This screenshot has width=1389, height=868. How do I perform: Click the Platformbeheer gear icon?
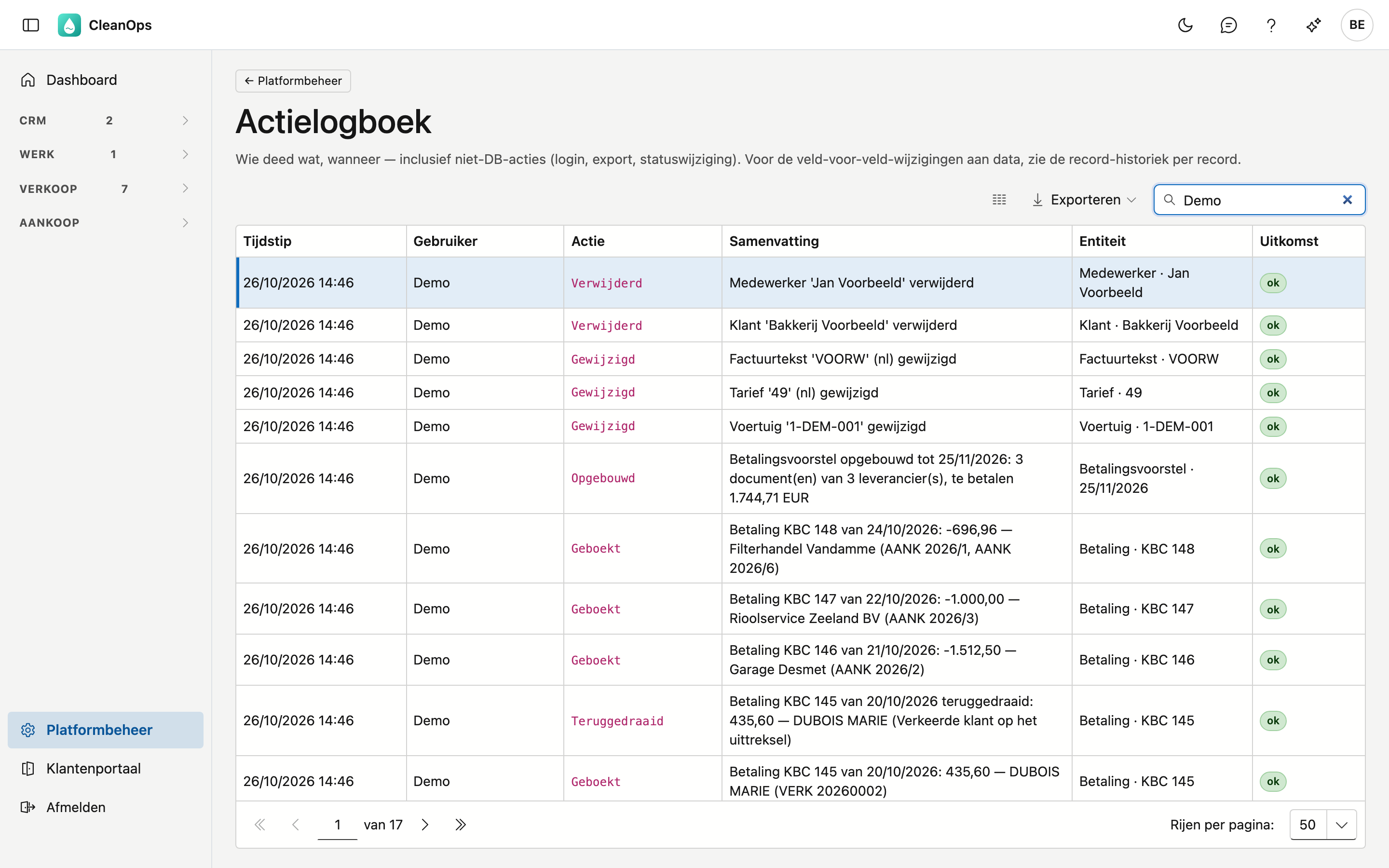pos(28,730)
